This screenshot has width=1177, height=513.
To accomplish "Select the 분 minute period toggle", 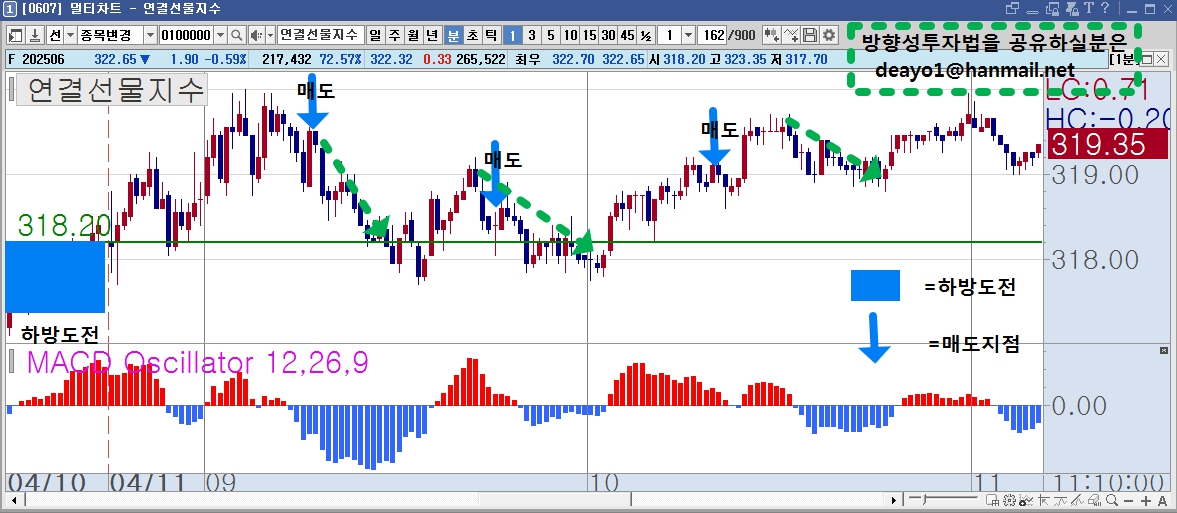I will click(x=453, y=35).
